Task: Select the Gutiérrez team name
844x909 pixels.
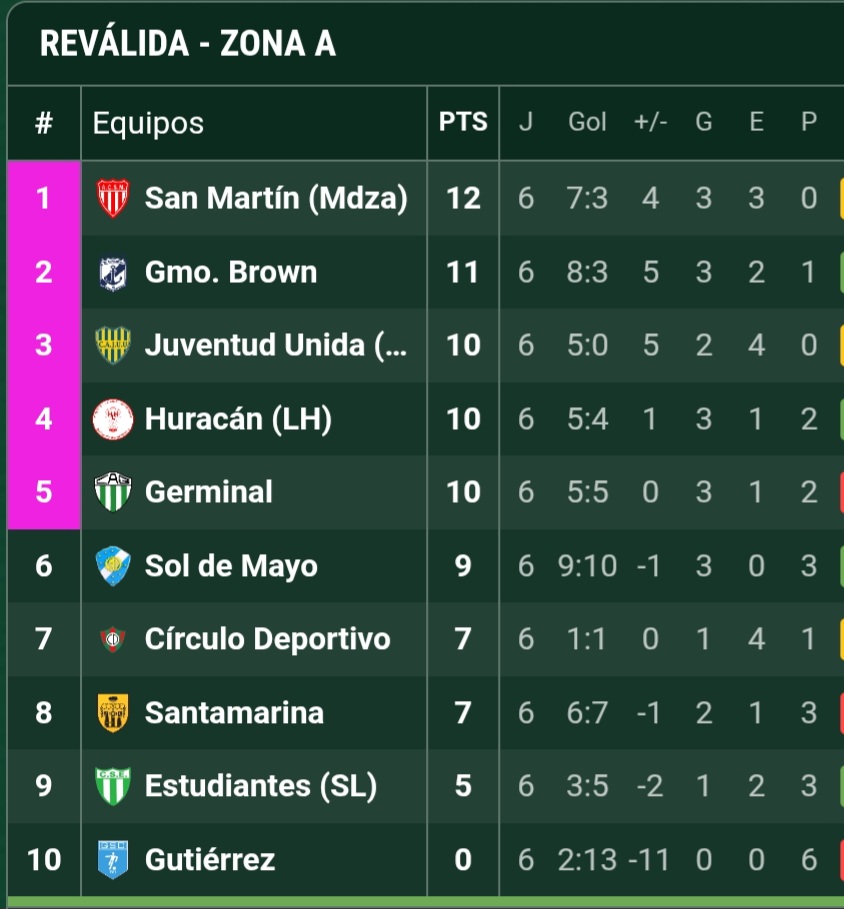Action: (210, 860)
